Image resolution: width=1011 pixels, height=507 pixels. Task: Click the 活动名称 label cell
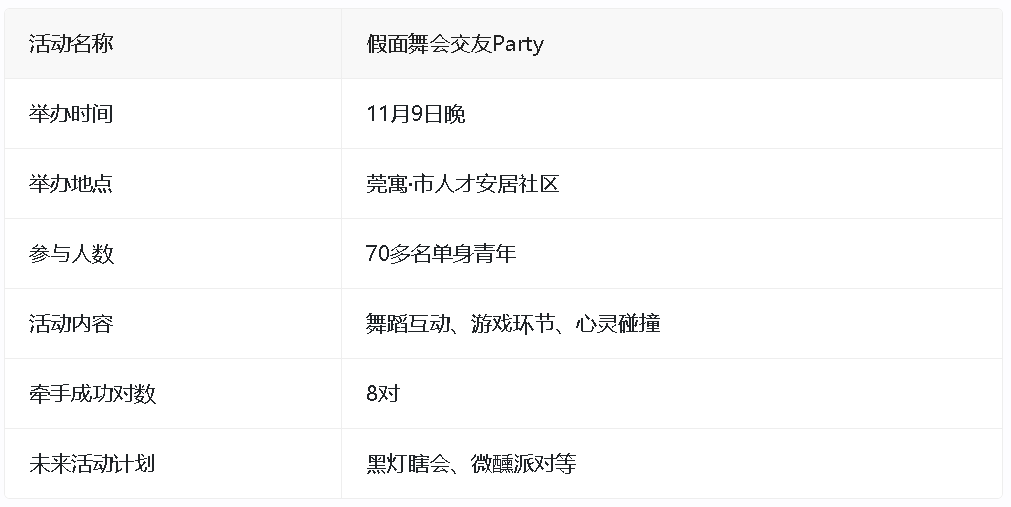[71, 44]
